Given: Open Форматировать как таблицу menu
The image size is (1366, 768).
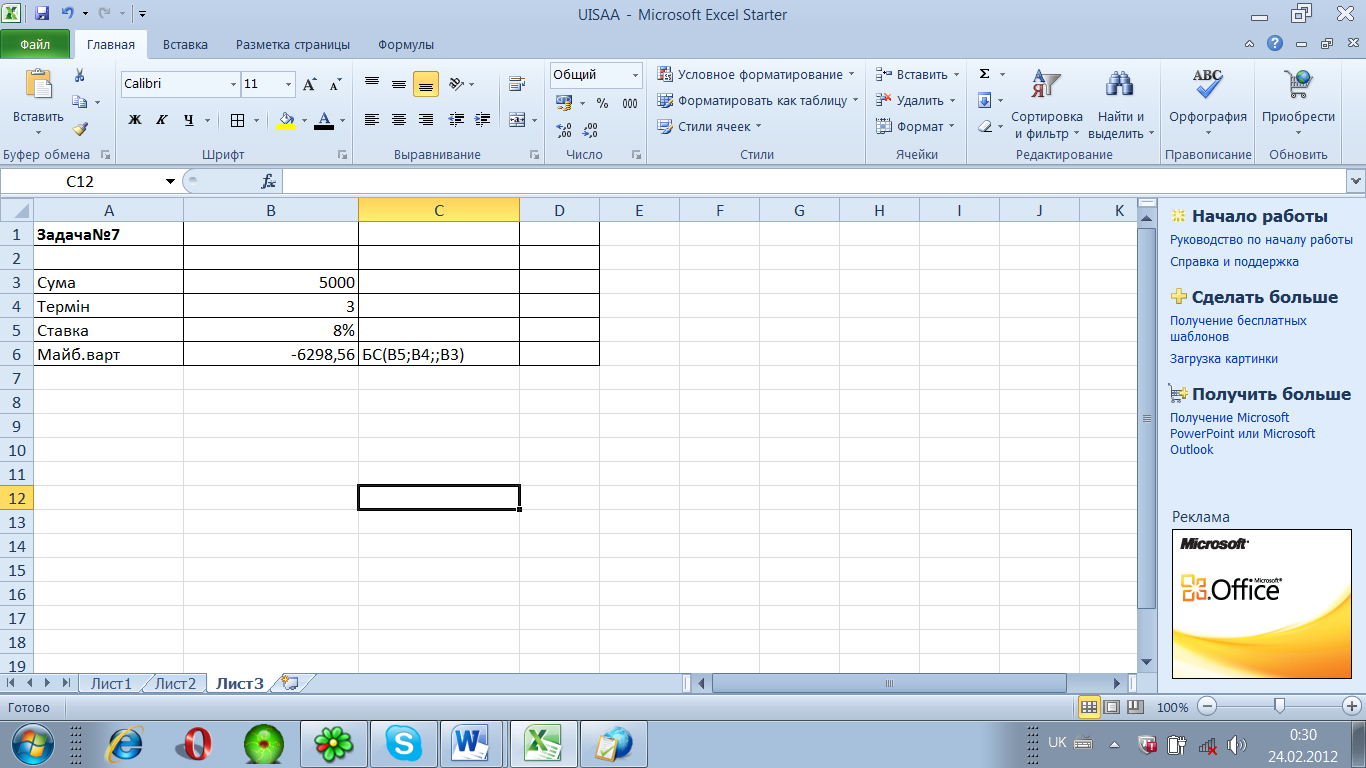Looking at the screenshot, I should [x=758, y=100].
